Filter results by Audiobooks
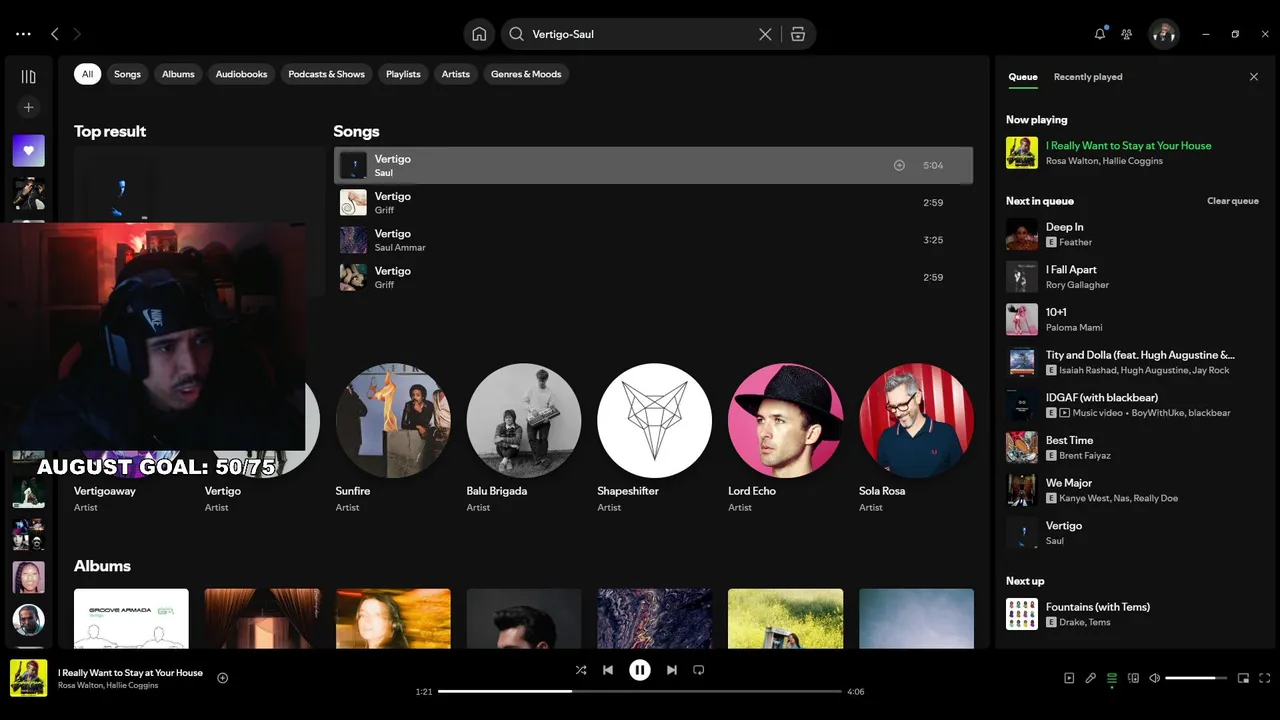Viewport: 1280px width, 720px height. (x=241, y=74)
